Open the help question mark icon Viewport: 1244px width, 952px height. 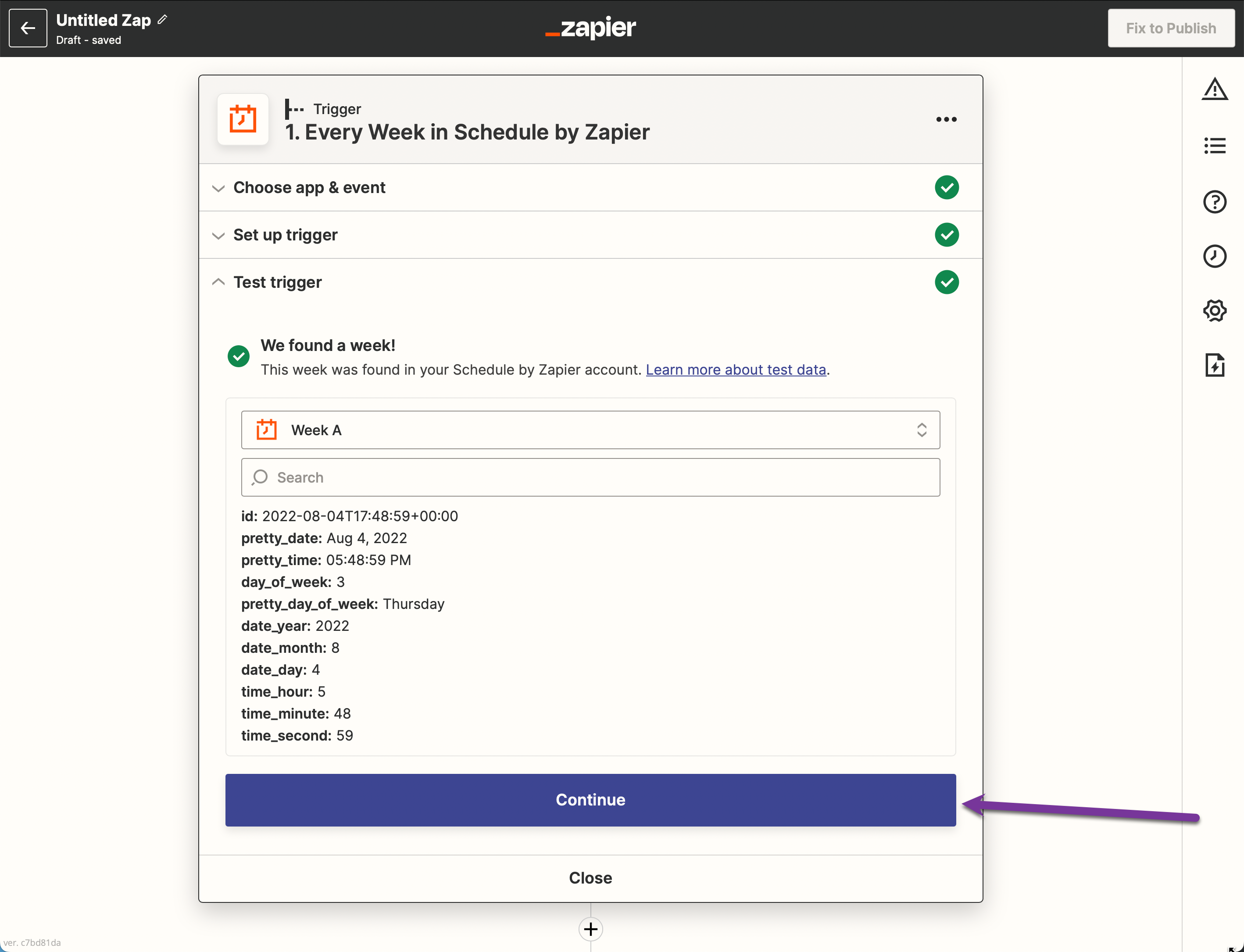[x=1215, y=202]
